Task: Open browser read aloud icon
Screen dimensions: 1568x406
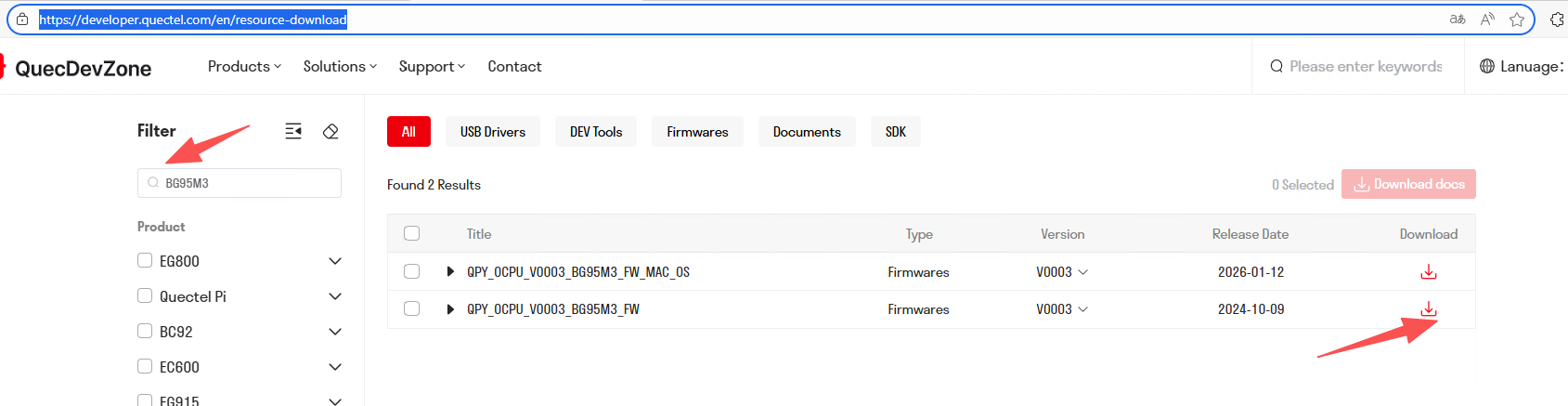Action: 1487,20
